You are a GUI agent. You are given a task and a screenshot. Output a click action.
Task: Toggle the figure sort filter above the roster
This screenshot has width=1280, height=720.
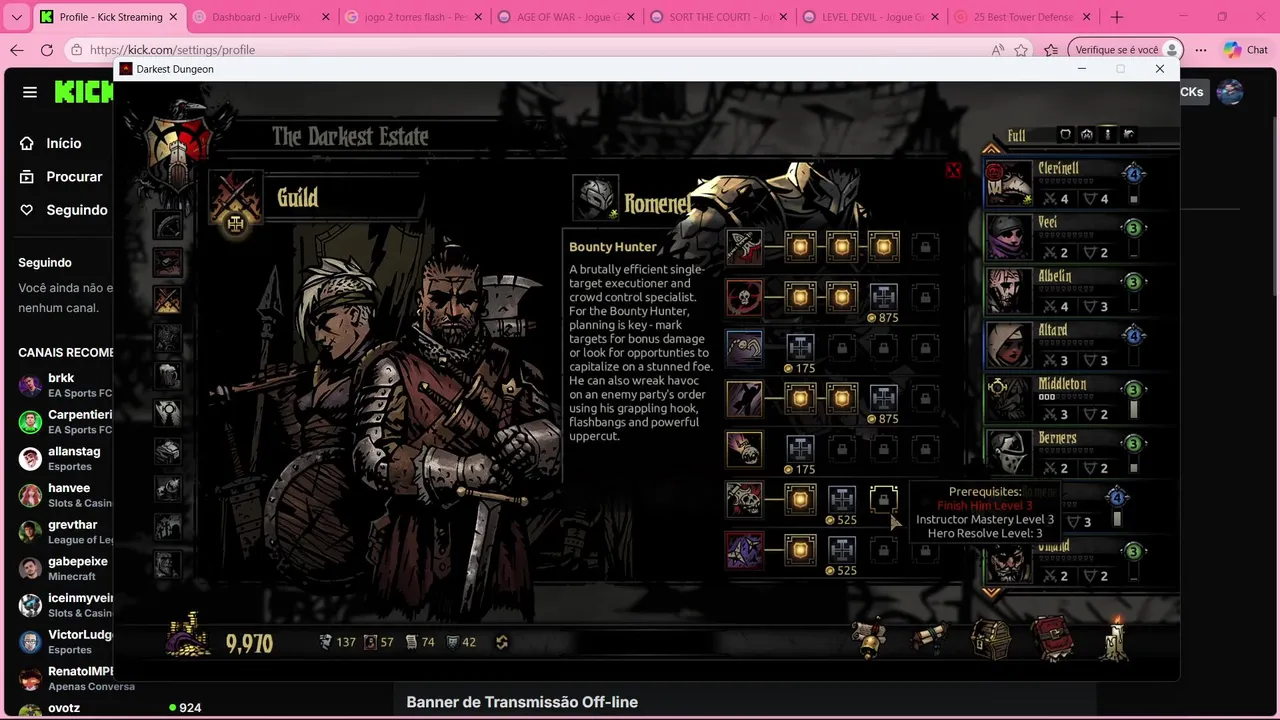1107,134
